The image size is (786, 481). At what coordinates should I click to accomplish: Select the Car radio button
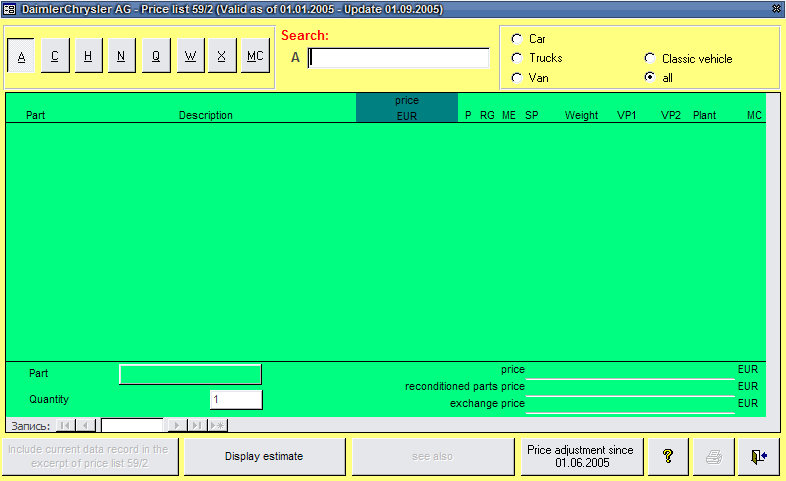pos(517,39)
